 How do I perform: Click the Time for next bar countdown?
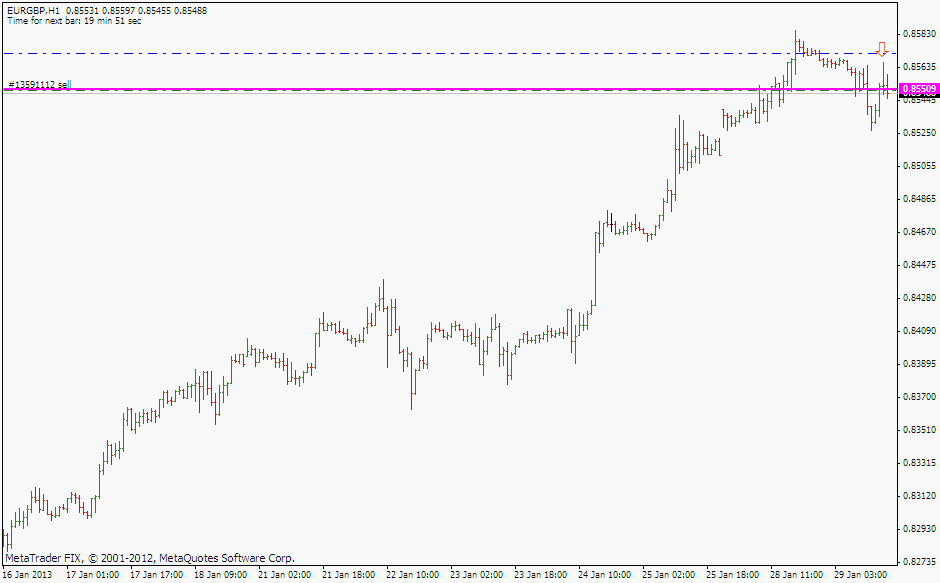tap(73, 20)
